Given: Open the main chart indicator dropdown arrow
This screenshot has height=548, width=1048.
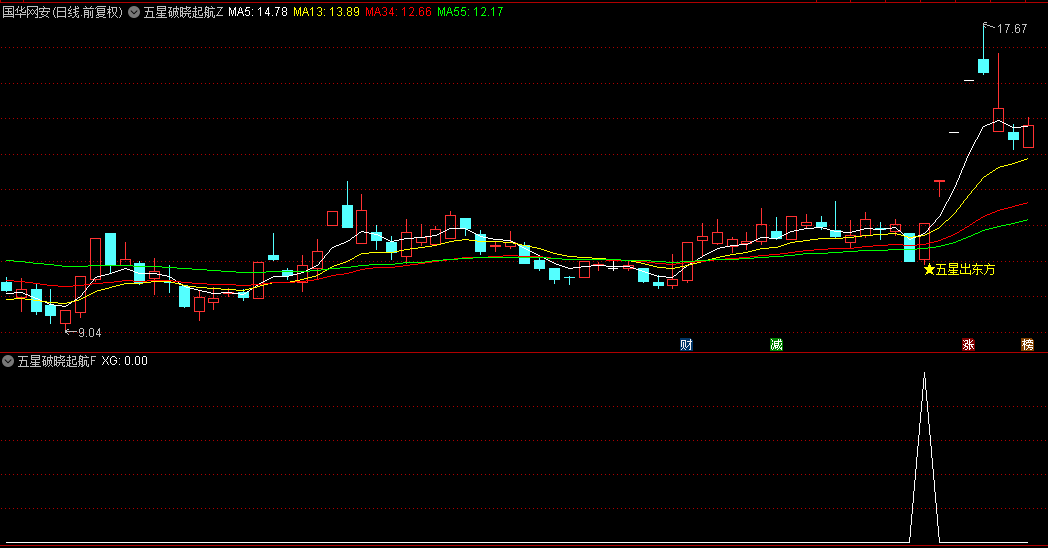Looking at the screenshot, I should point(134,12).
